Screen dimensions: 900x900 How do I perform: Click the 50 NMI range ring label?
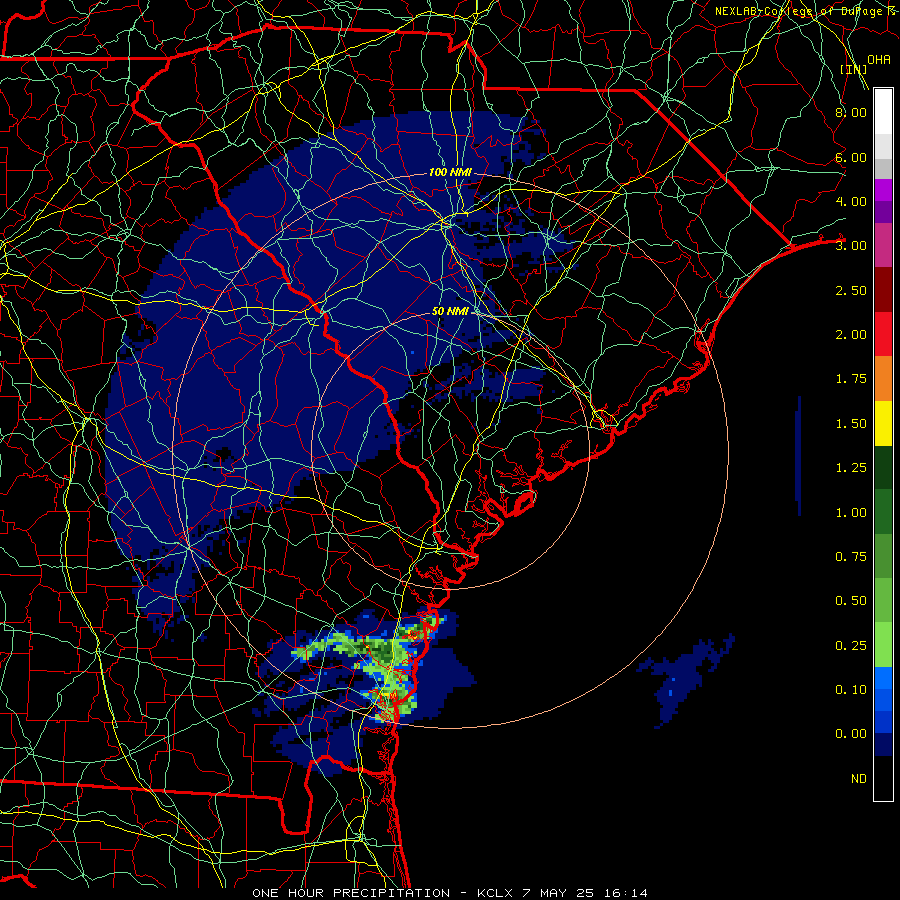pos(450,311)
